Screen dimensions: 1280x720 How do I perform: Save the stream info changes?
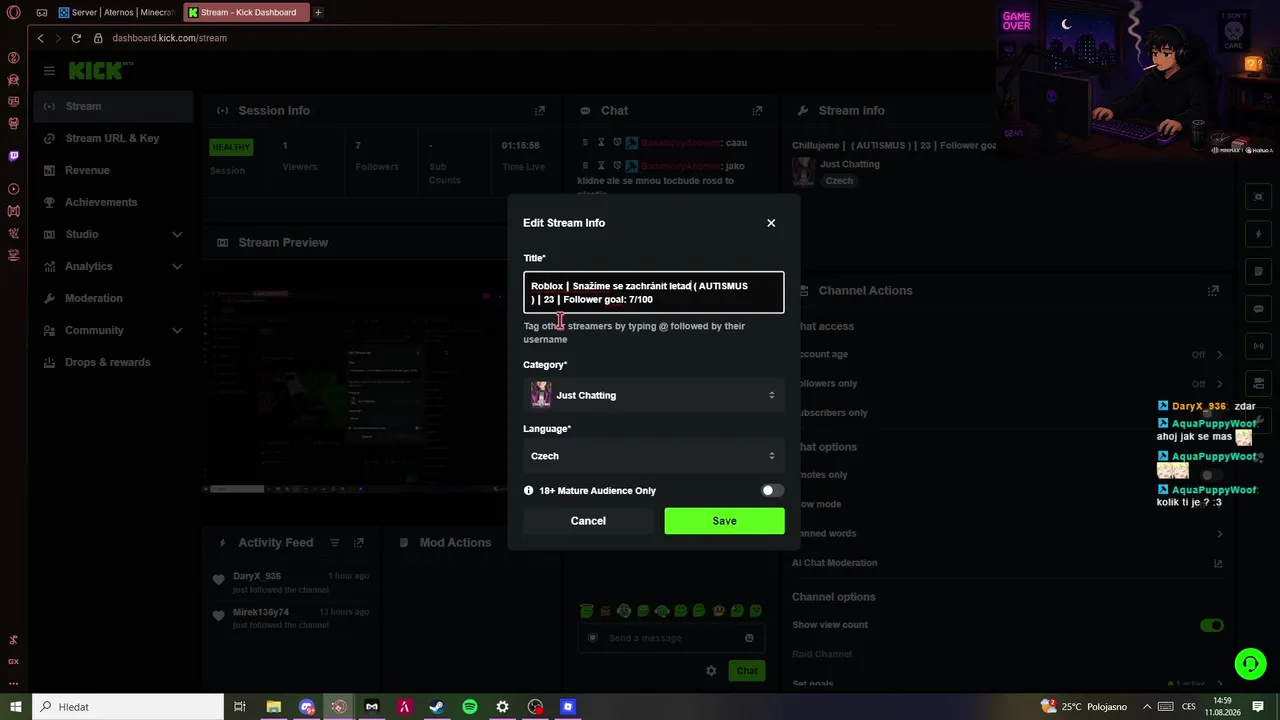point(725,521)
